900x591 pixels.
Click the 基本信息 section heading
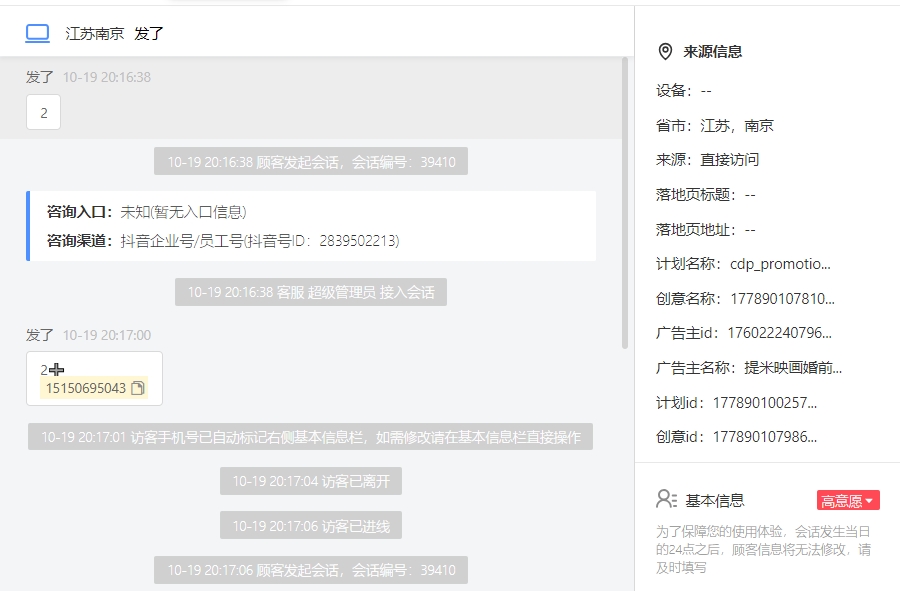[x=715, y=500]
